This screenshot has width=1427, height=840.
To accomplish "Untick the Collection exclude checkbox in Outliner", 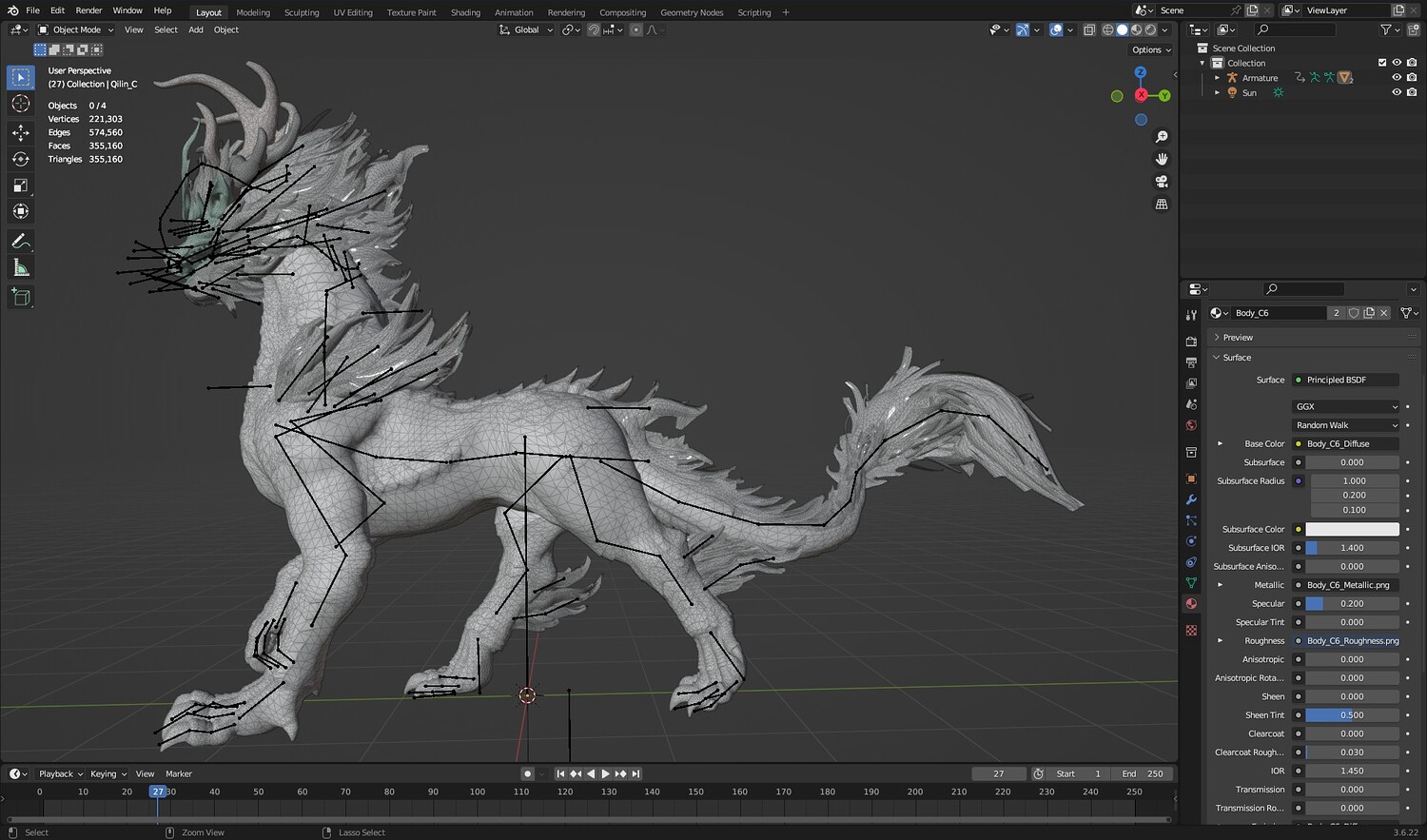I will 1382,63.
